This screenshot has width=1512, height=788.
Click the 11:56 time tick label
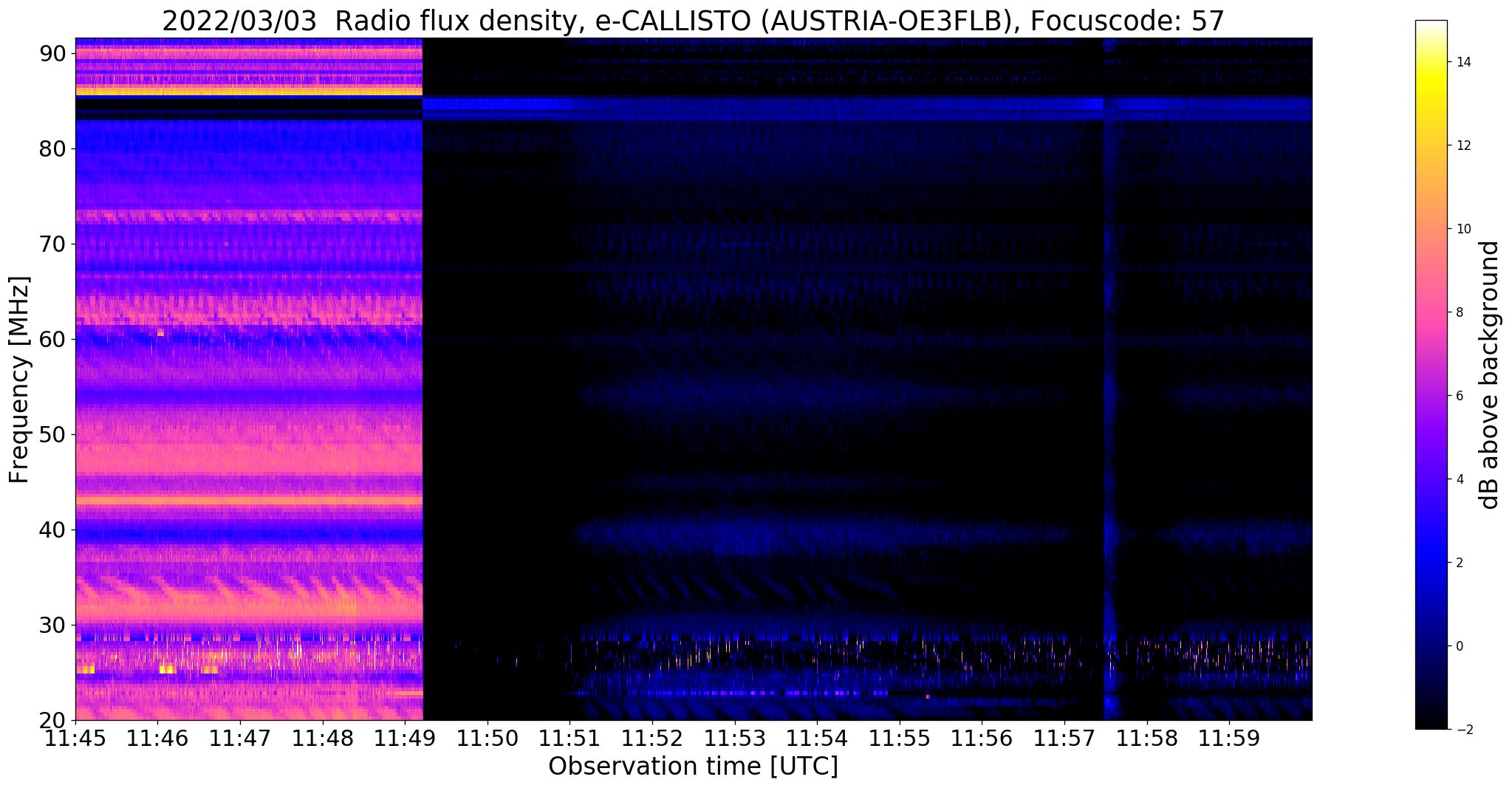(982, 738)
